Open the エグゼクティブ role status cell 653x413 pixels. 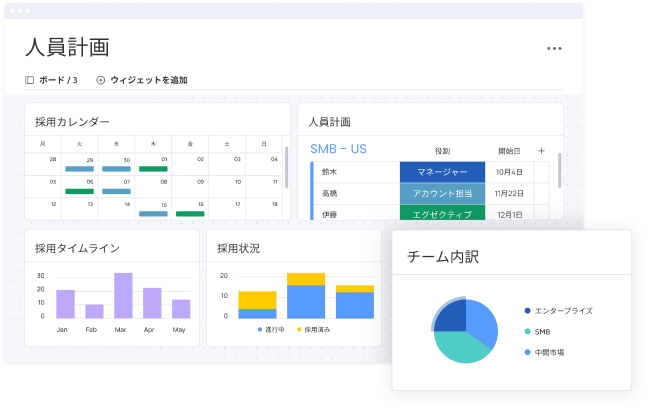[442, 213]
